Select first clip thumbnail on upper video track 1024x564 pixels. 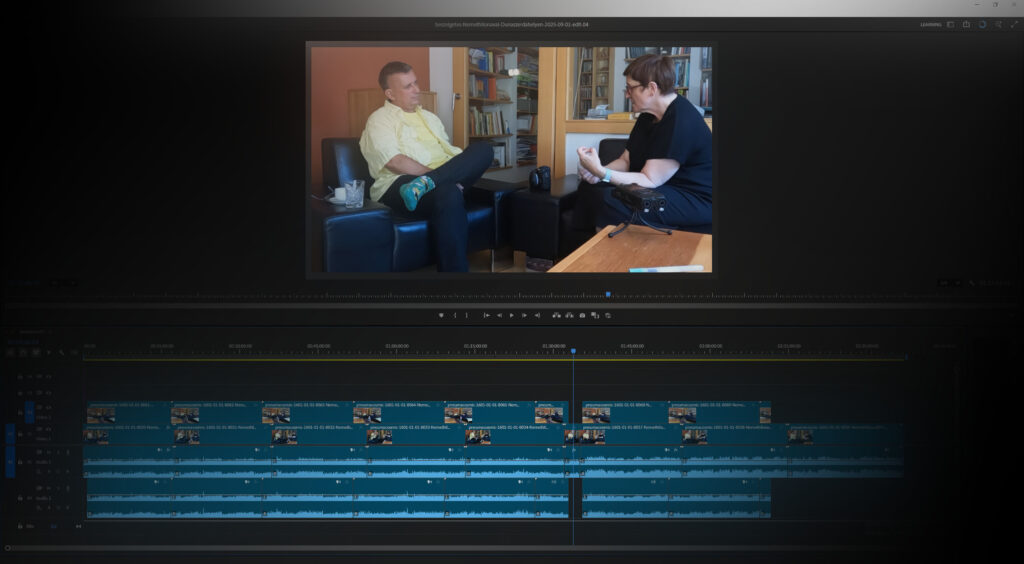[100, 414]
